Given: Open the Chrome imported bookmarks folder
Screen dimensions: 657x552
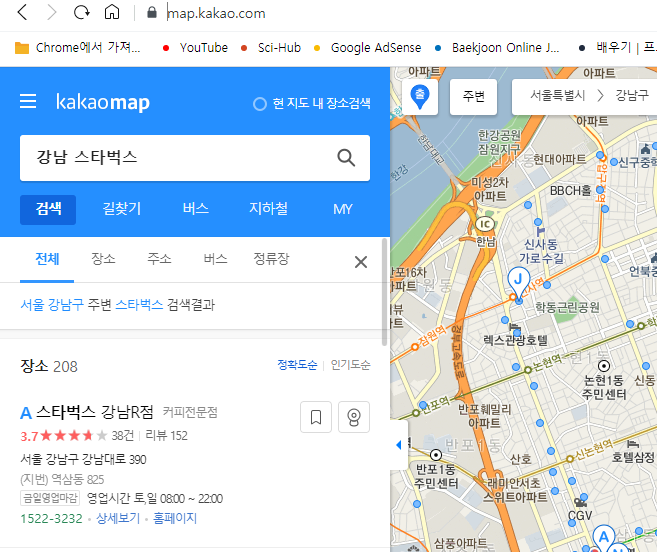Looking at the screenshot, I should [78, 48].
